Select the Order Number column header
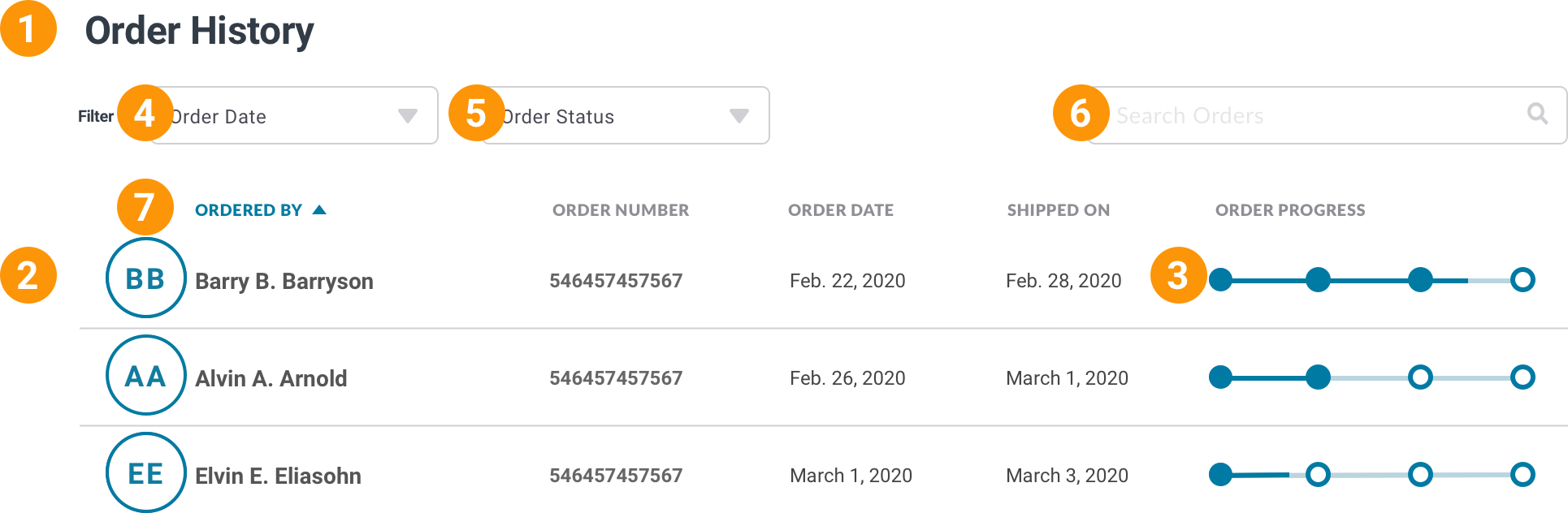 (x=619, y=209)
